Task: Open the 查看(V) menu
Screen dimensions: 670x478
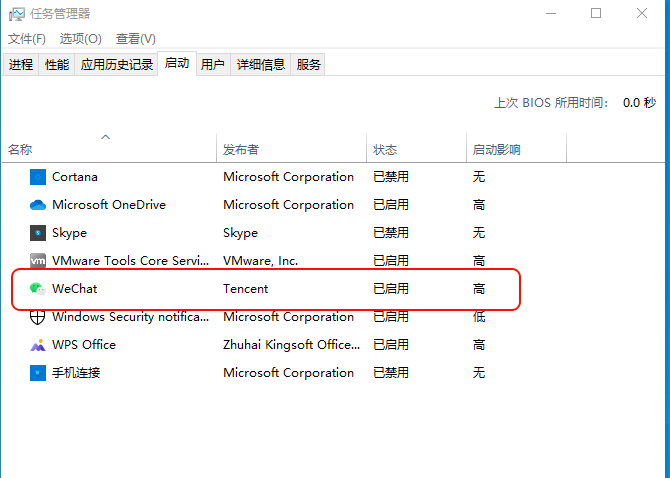Action: click(x=135, y=39)
